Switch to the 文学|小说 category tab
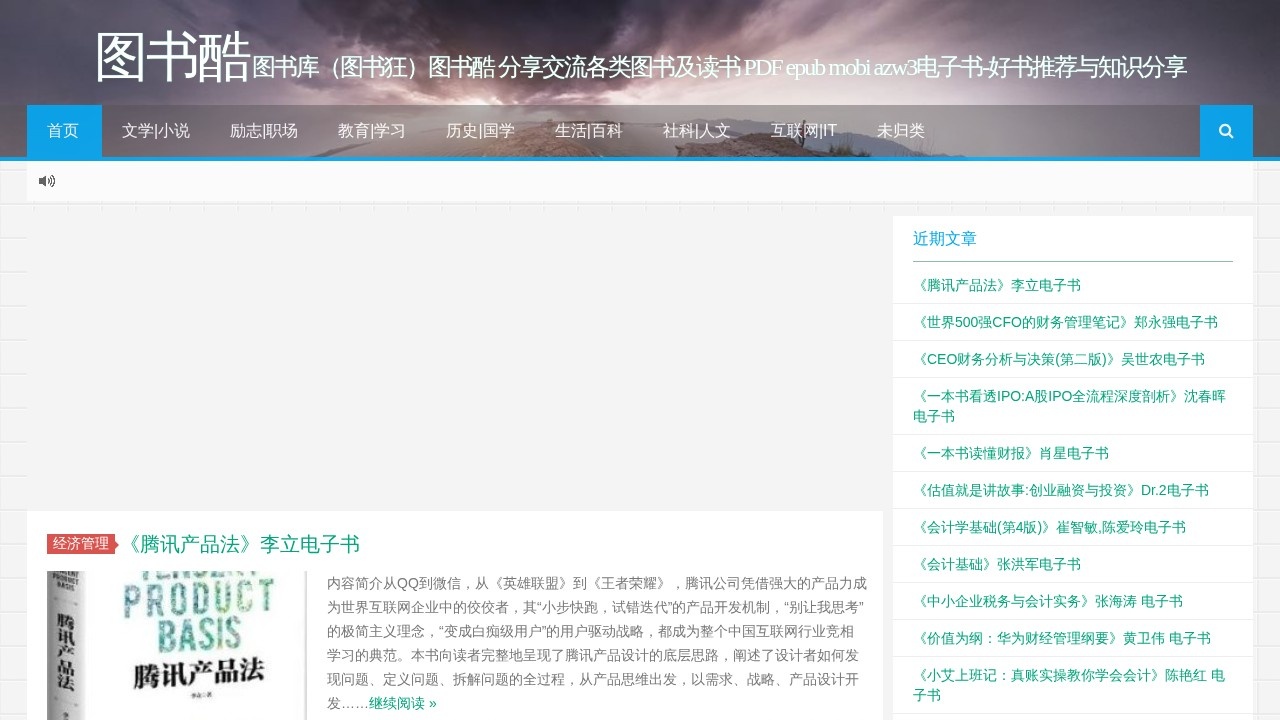 (x=156, y=131)
